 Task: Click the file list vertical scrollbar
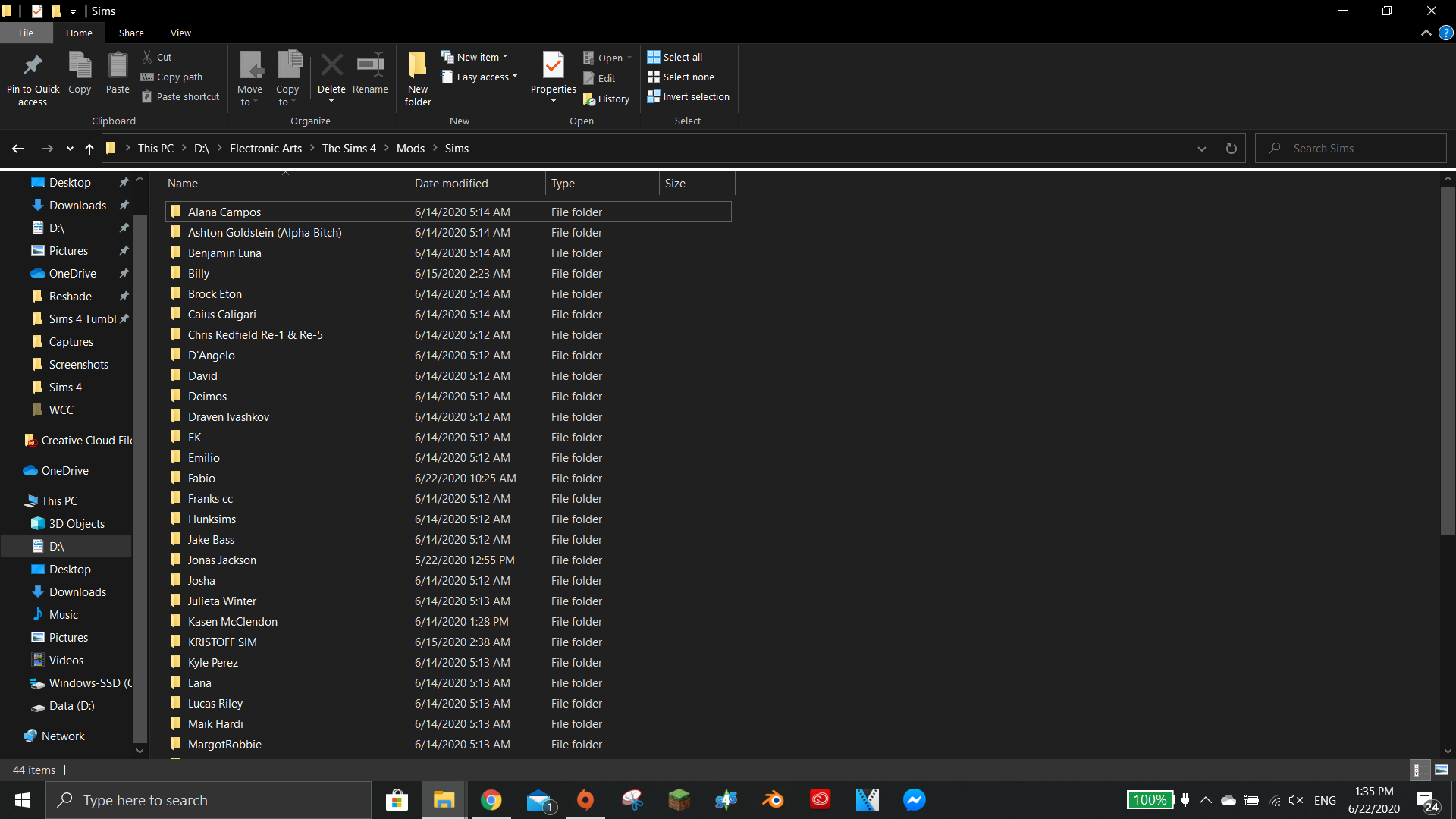1448,360
